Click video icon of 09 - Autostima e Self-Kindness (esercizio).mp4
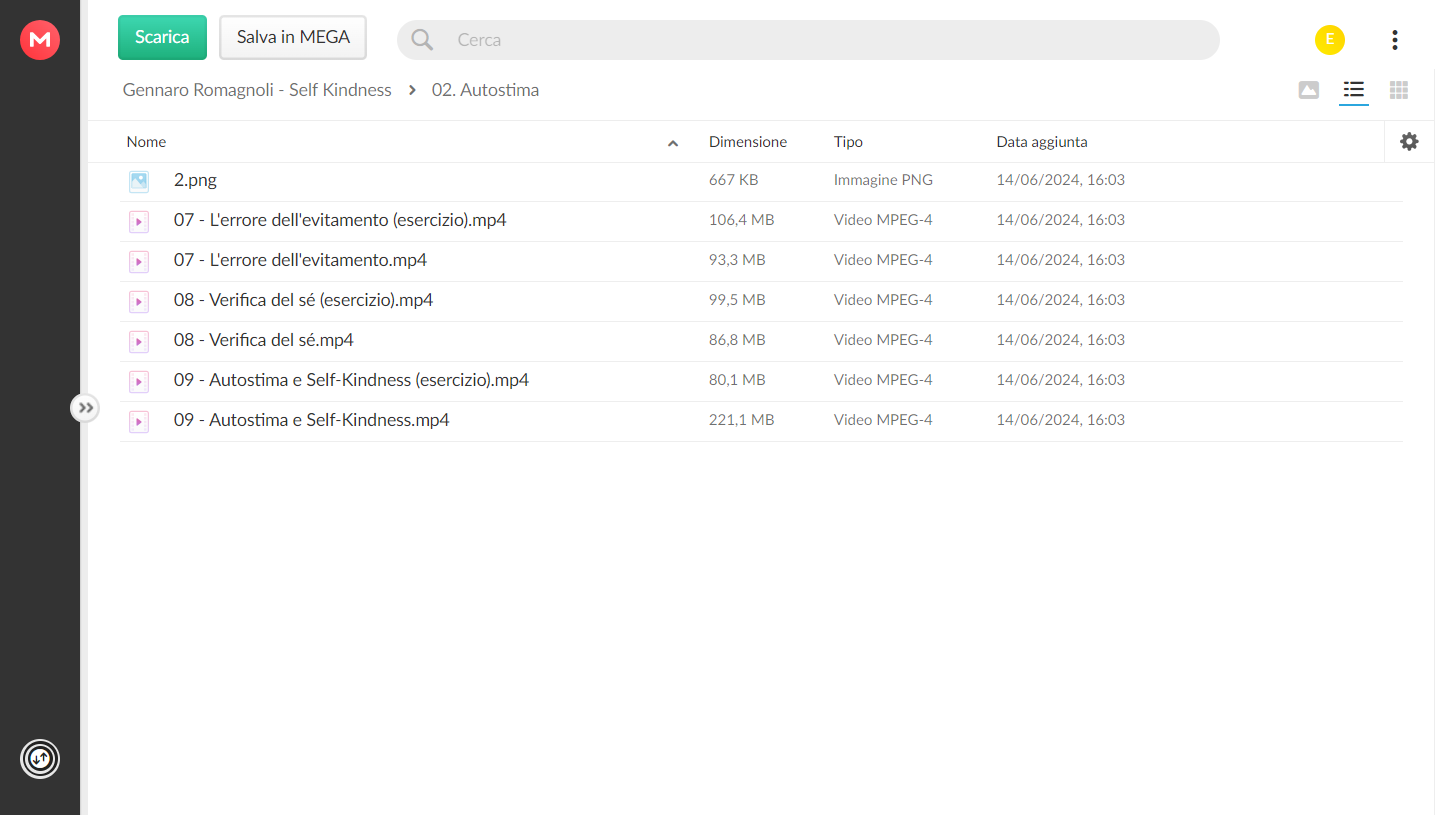Screen dimensions: 1435x815 (x=138, y=381)
